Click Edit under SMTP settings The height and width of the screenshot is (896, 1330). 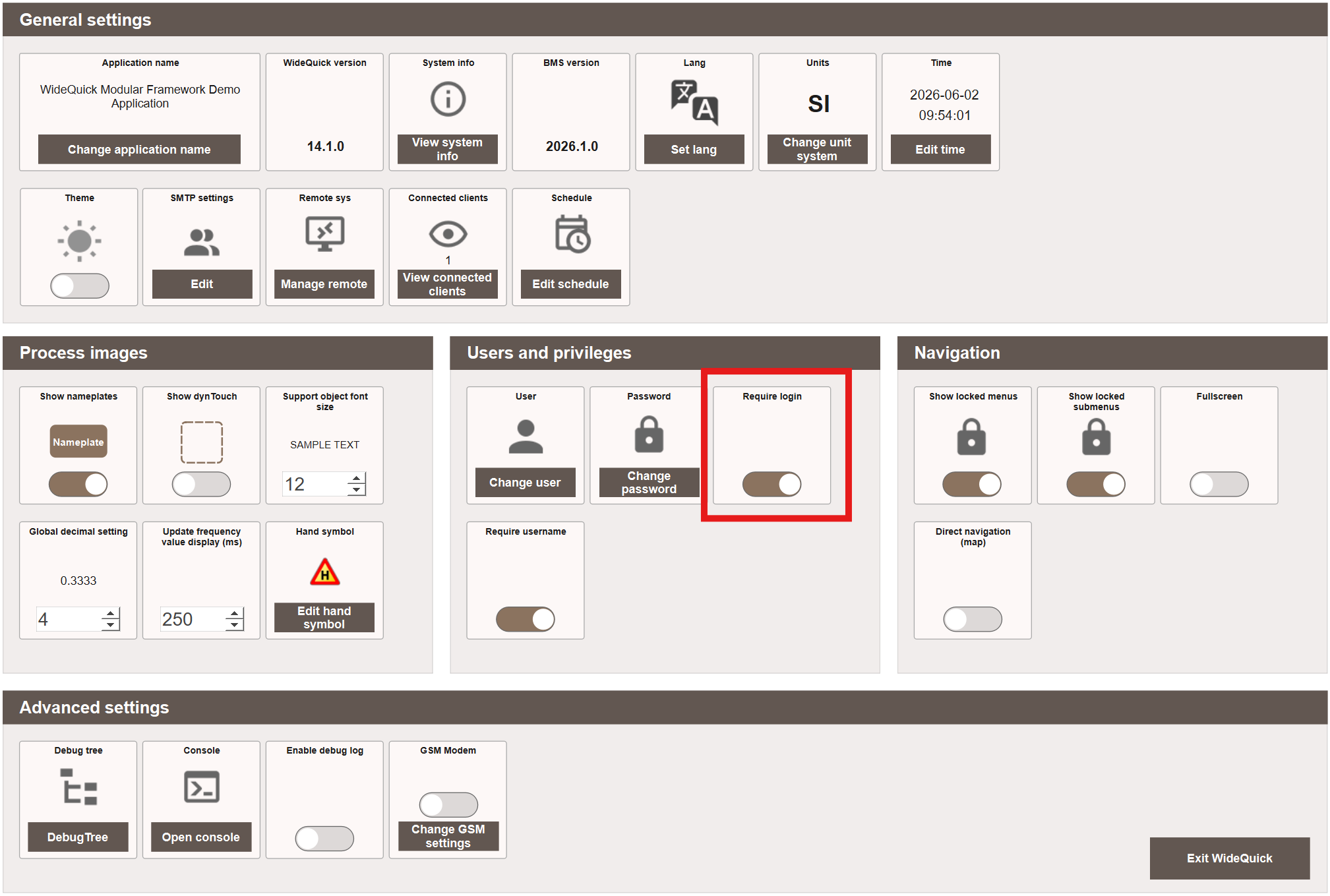click(x=202, y=284)
